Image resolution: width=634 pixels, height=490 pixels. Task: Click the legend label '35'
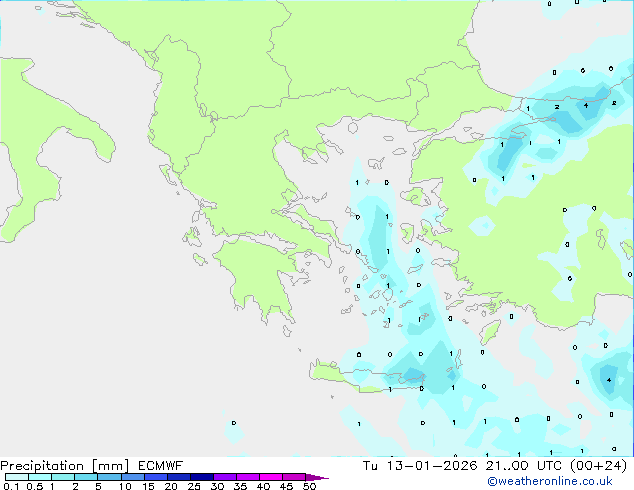click(x=240, y=486)
